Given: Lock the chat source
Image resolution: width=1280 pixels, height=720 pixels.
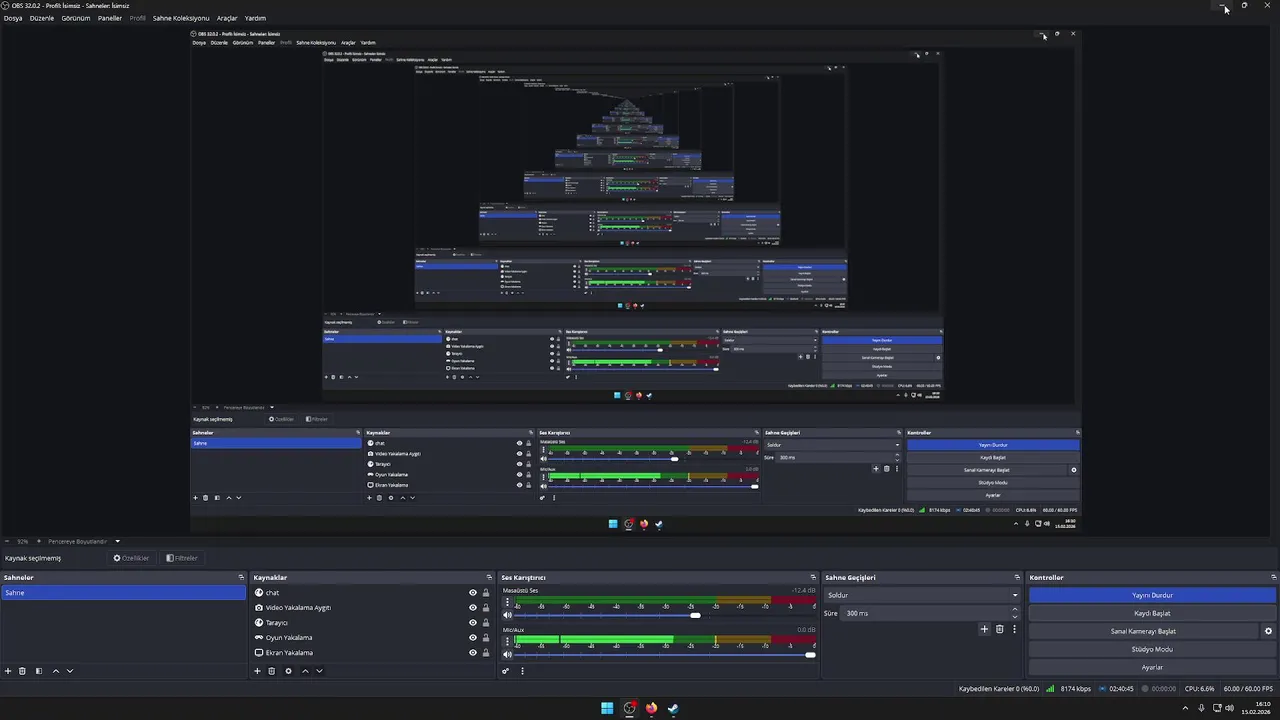Looking at the screenshot, I should pyautogui.click(x=486, y=593).
